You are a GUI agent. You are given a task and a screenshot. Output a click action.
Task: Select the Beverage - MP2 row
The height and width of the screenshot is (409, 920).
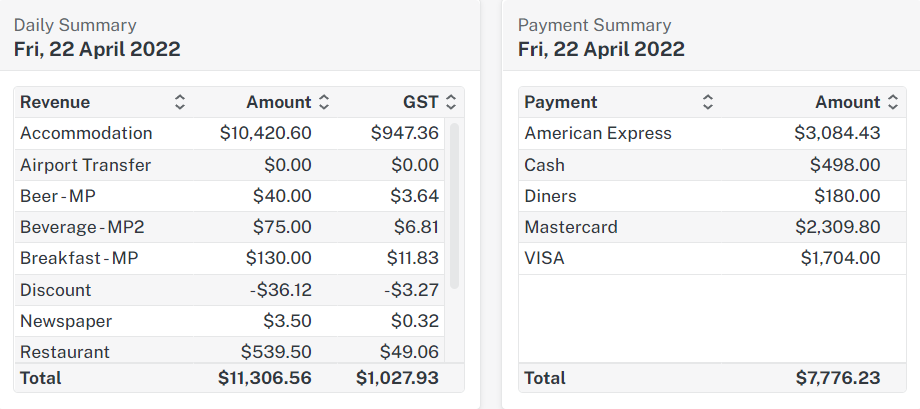click(x=84, y=227)
